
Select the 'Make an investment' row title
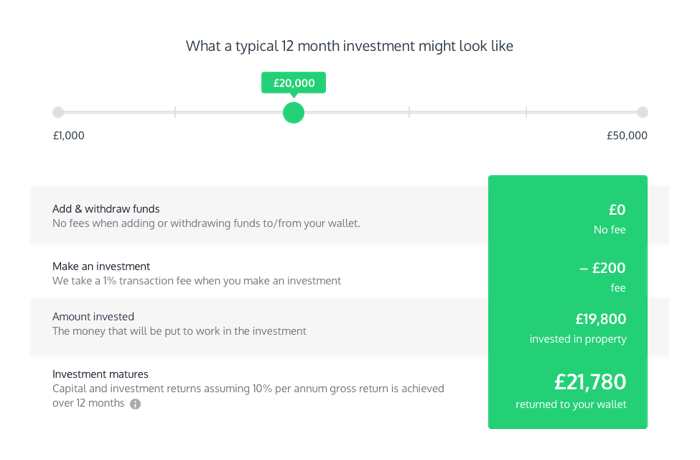(101, 266)
